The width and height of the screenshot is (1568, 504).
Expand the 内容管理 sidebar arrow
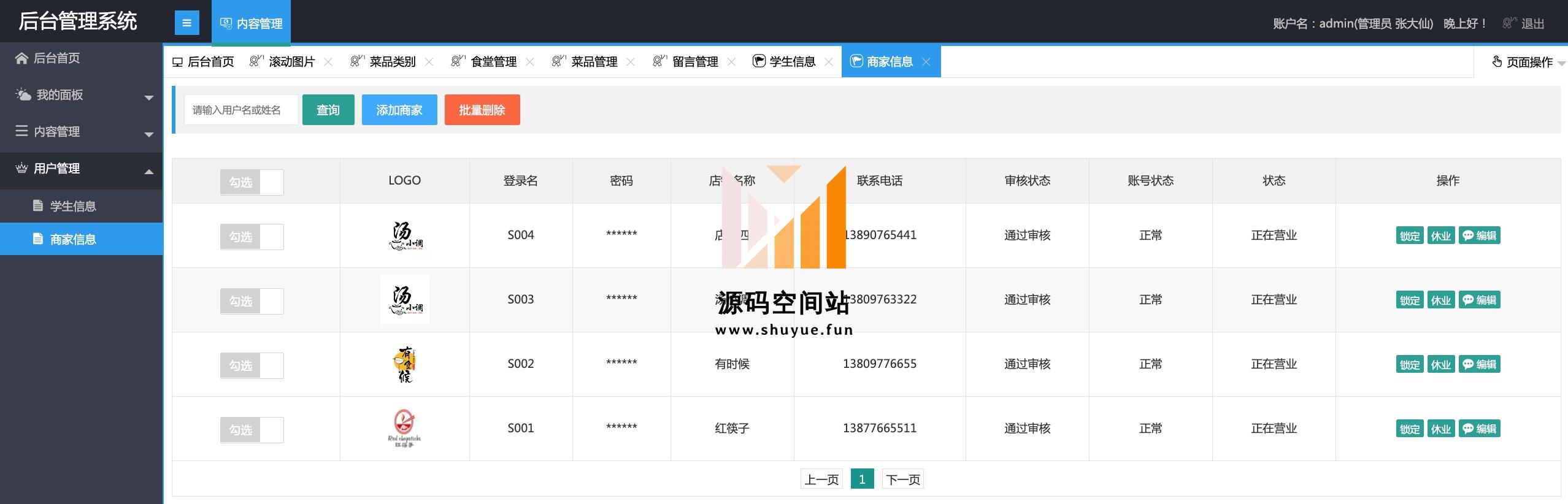point(148,135)
